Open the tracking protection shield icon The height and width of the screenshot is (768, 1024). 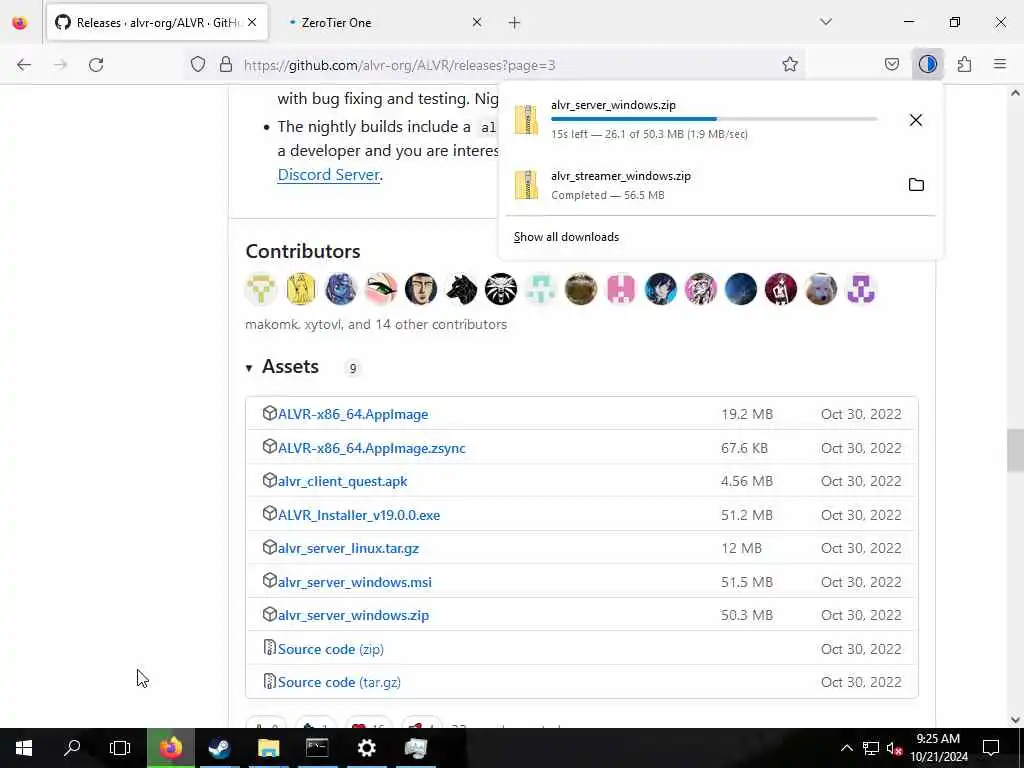(x=198, y=64)
